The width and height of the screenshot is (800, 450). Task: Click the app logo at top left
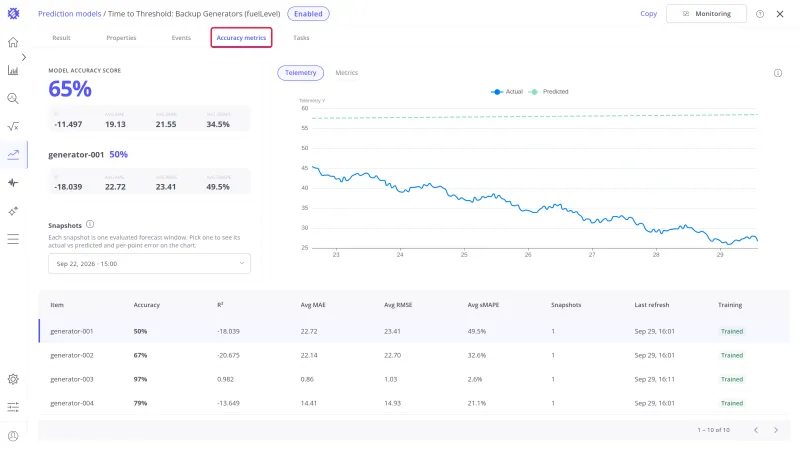[13, 14]
